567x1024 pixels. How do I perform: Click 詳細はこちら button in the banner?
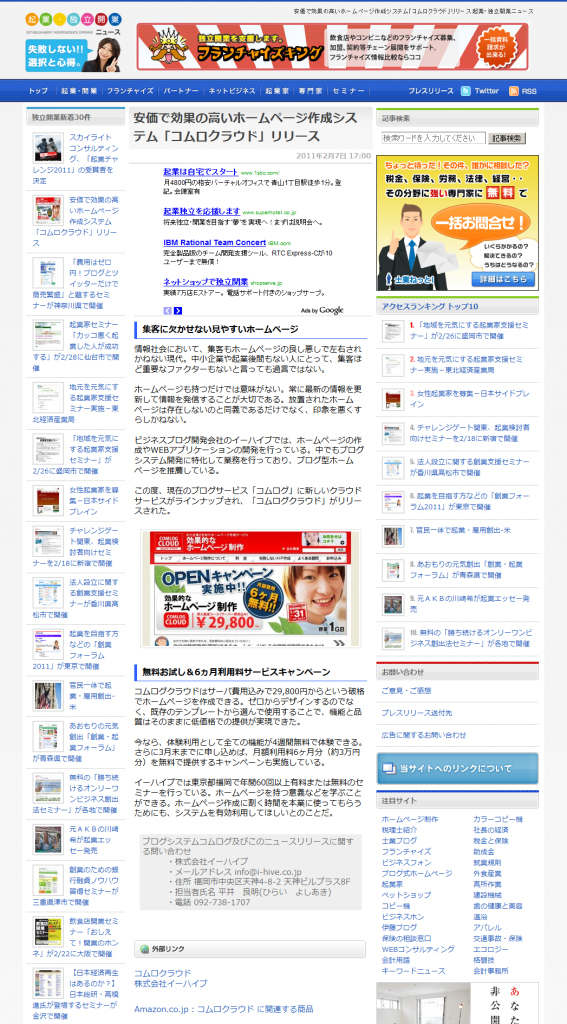click(502, 279)
